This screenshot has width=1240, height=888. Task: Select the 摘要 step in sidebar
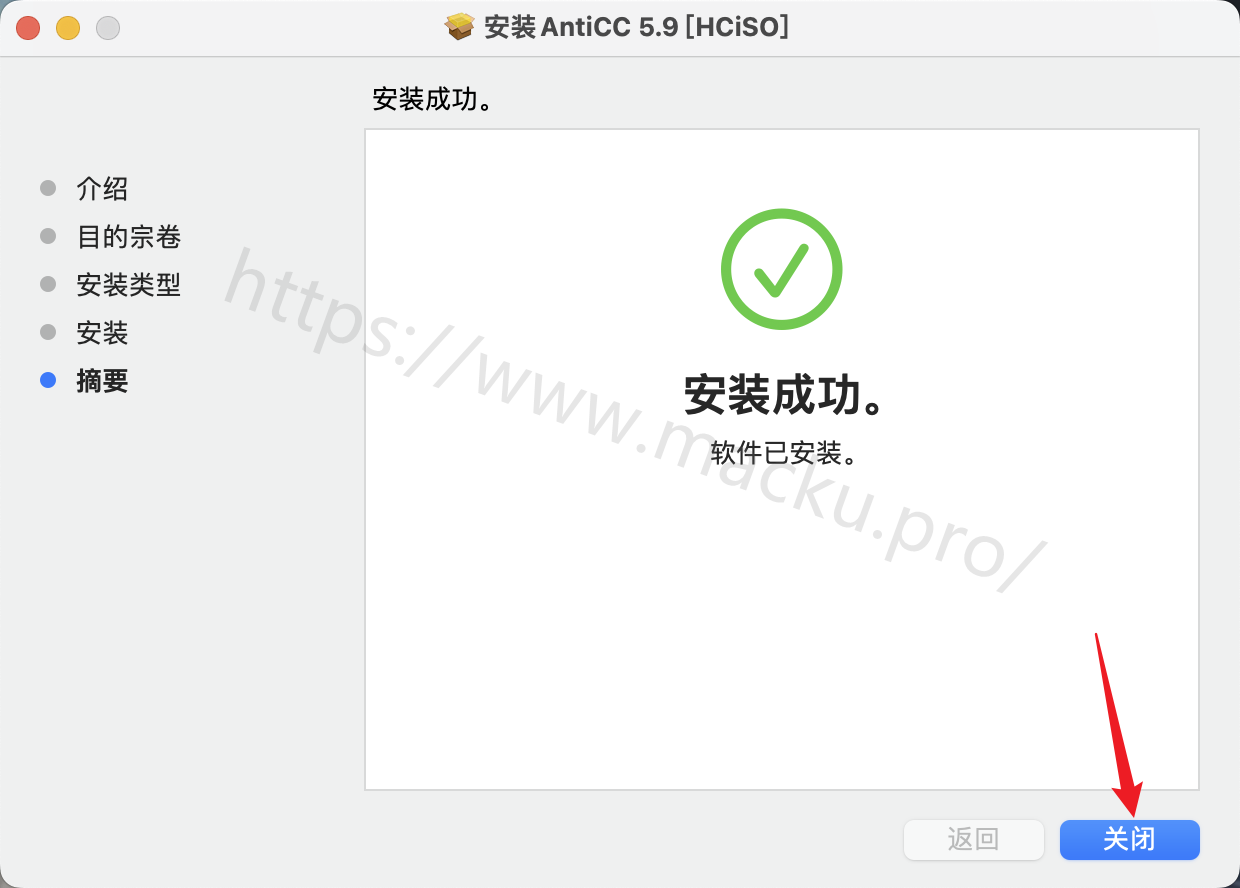102,381
